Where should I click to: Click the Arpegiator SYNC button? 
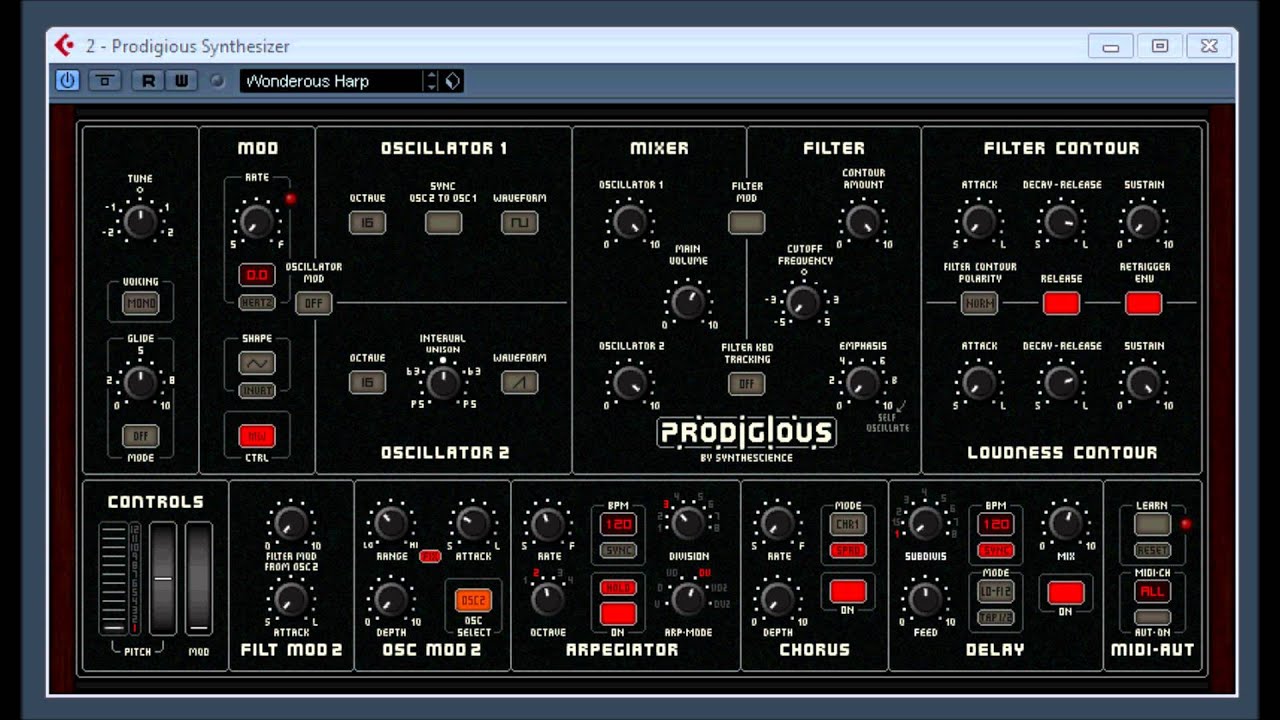pos(618,551)
